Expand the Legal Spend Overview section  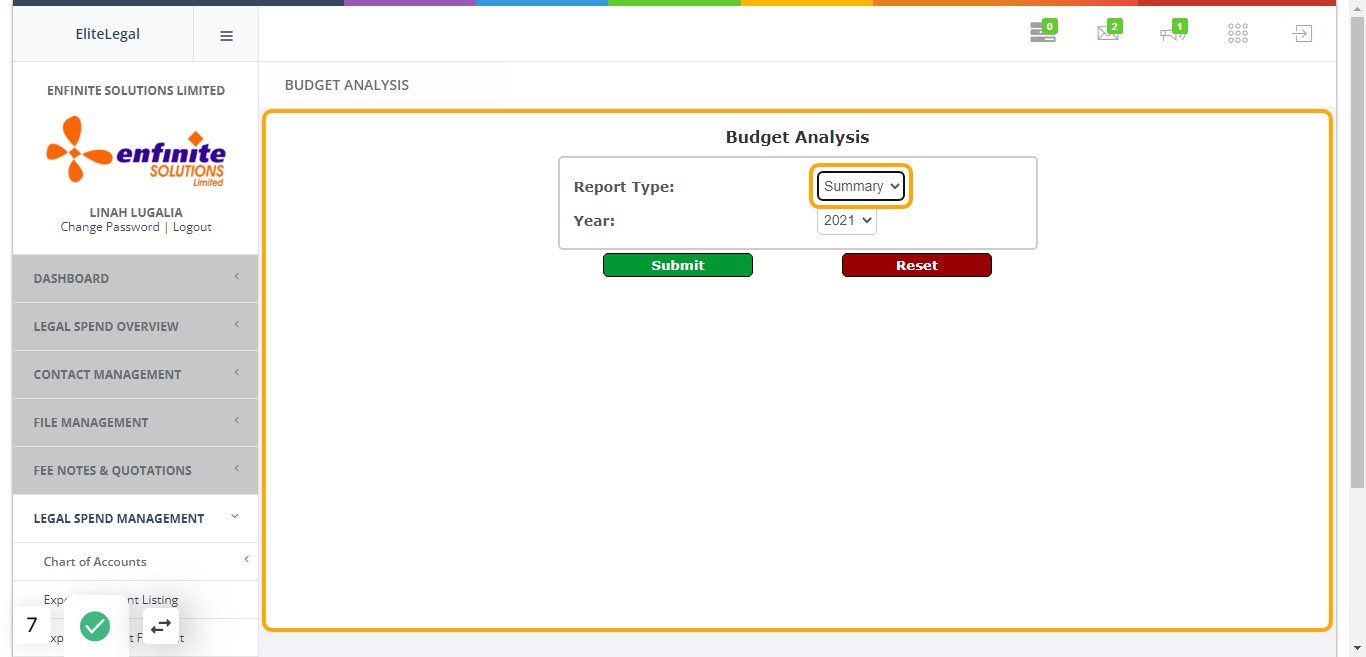[135, 326]
